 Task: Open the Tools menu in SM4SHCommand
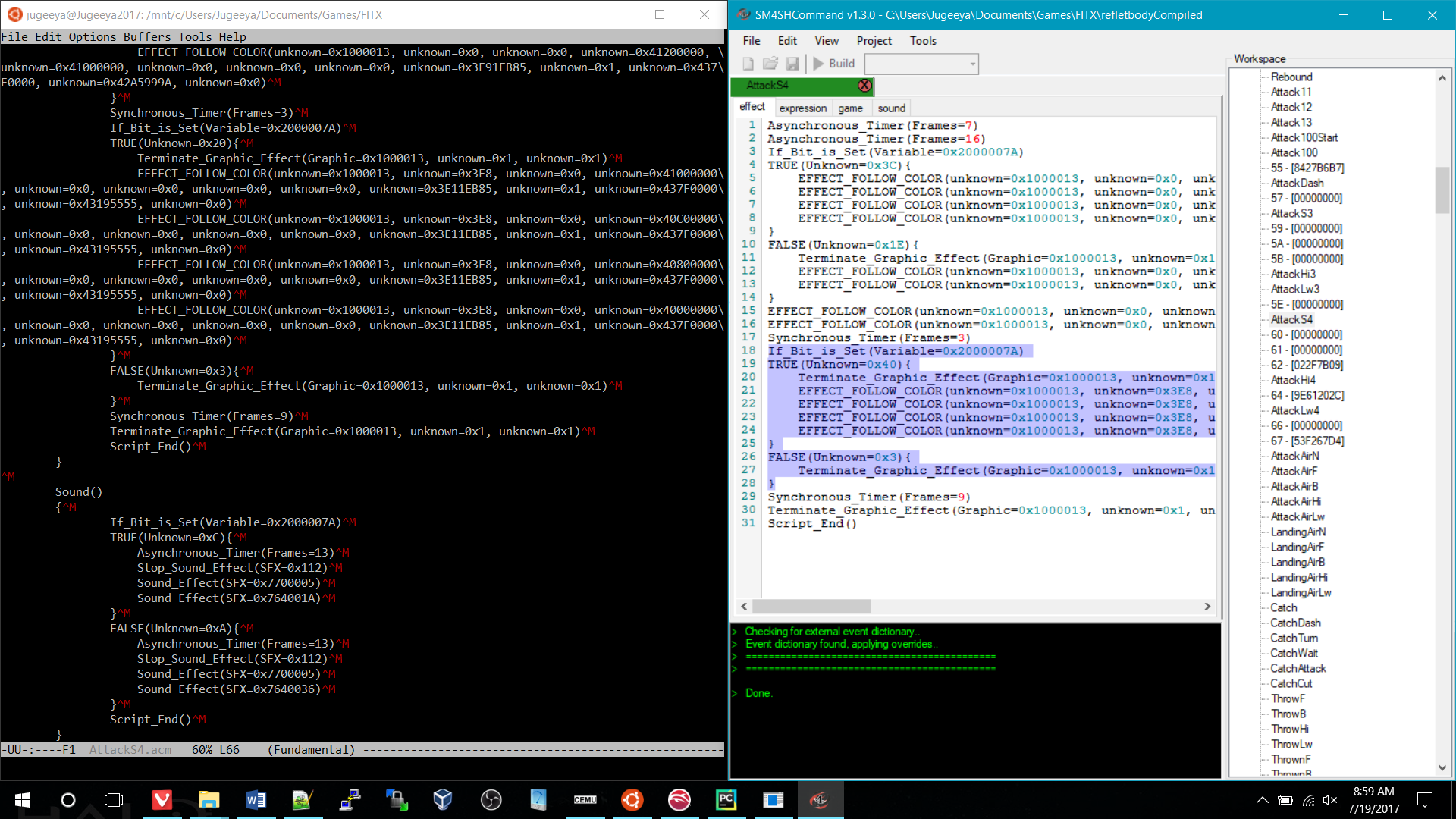(923, 41)
